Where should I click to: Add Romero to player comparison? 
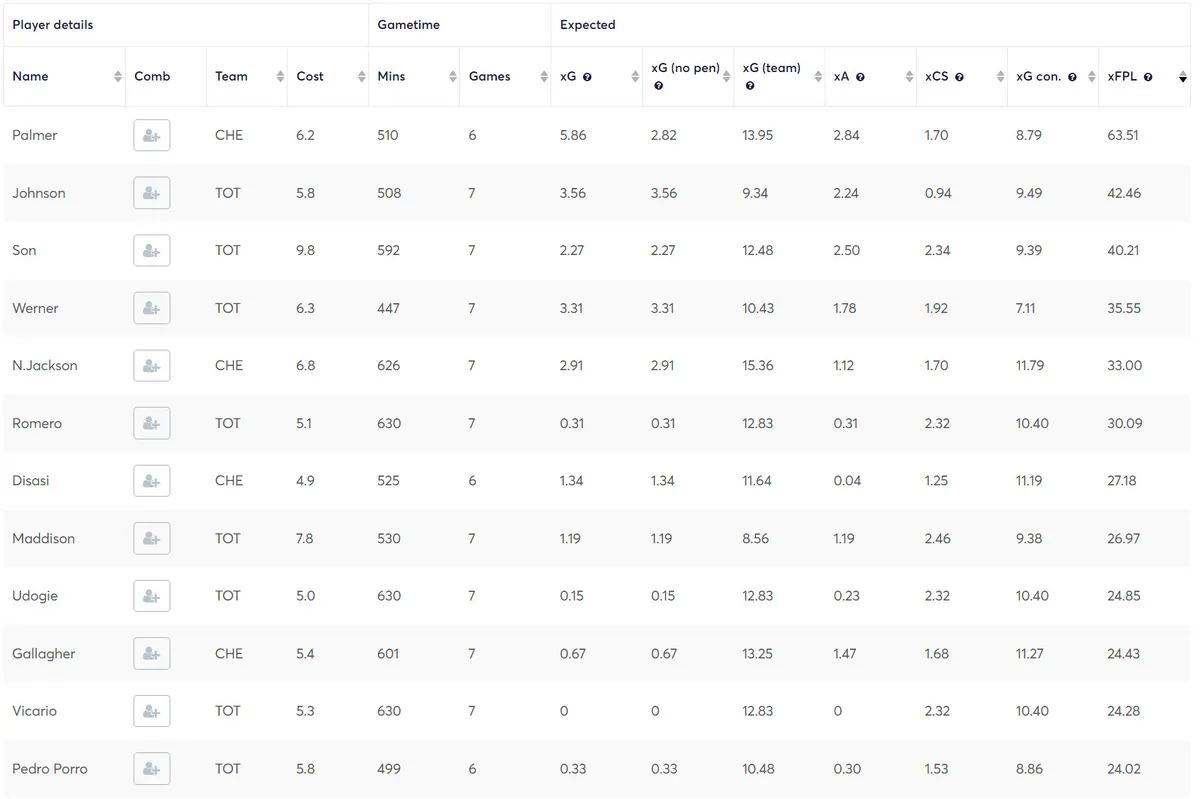click(151, 423)
